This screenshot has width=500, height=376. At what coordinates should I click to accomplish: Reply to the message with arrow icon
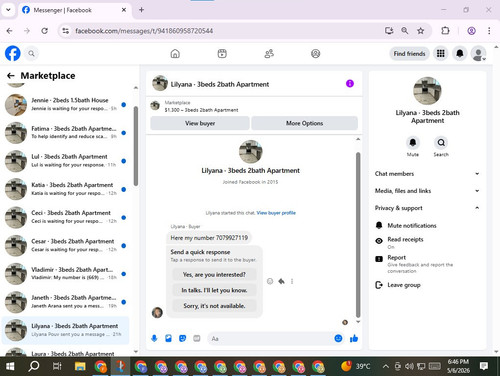(281, 281)
